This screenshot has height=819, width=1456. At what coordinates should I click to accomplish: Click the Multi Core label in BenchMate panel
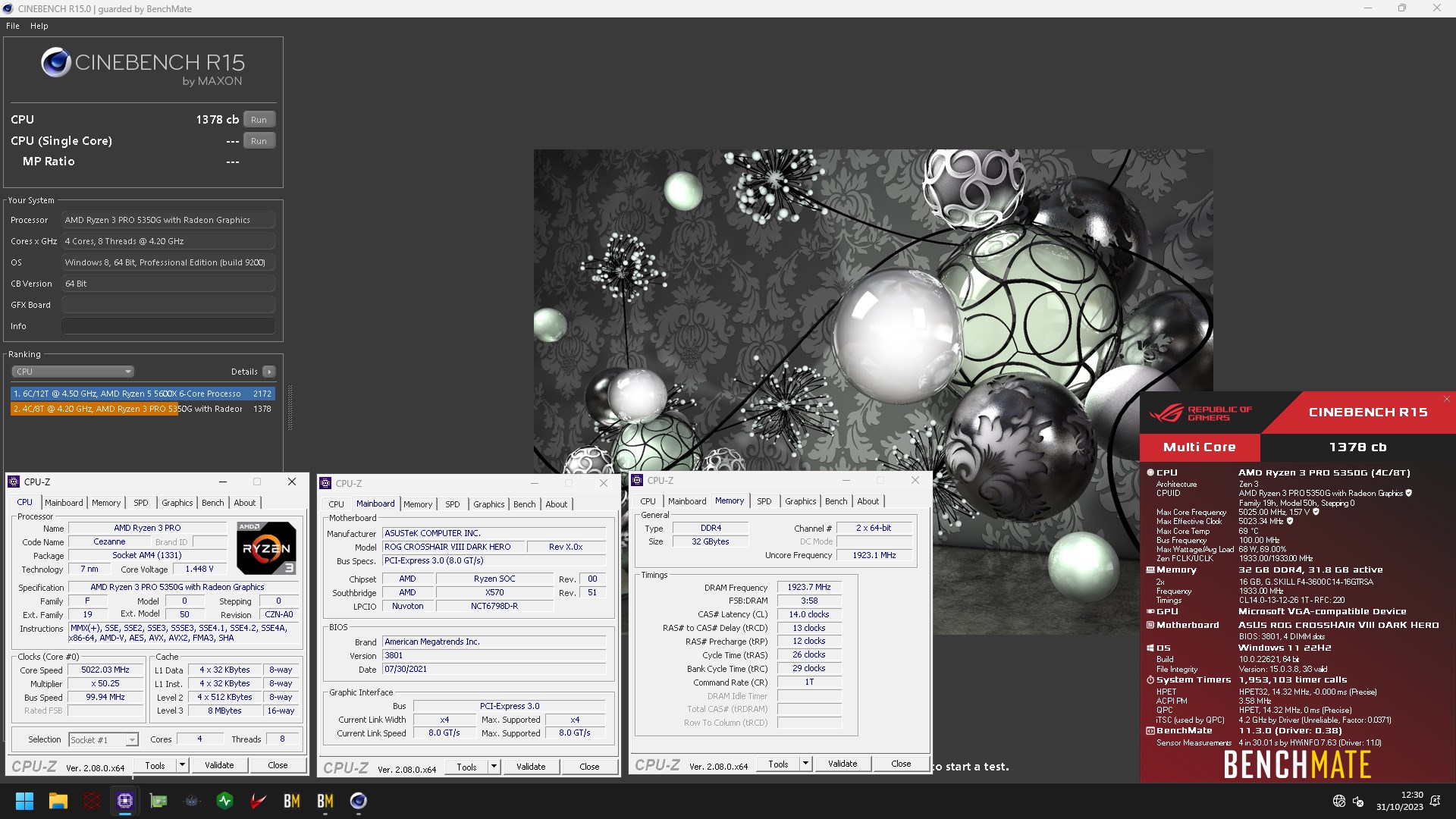click(1200, 447)
